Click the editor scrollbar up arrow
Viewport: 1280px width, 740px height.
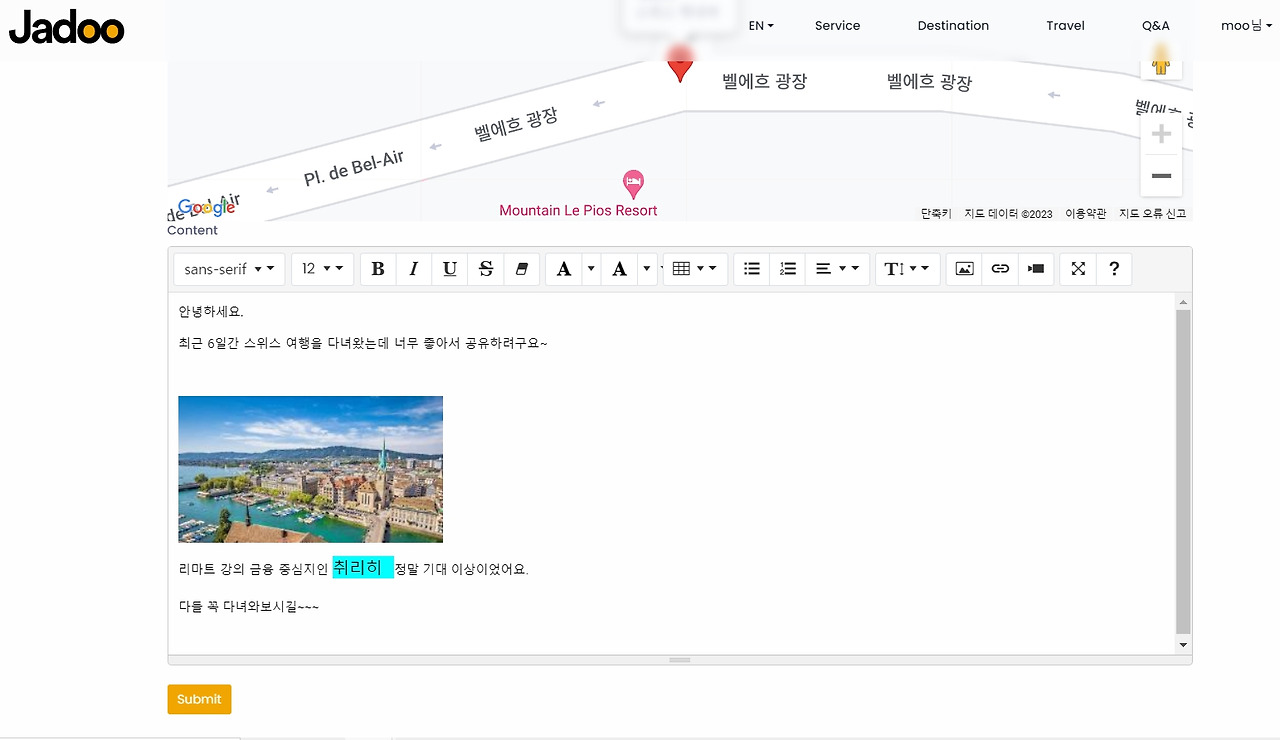point(1184,301)
